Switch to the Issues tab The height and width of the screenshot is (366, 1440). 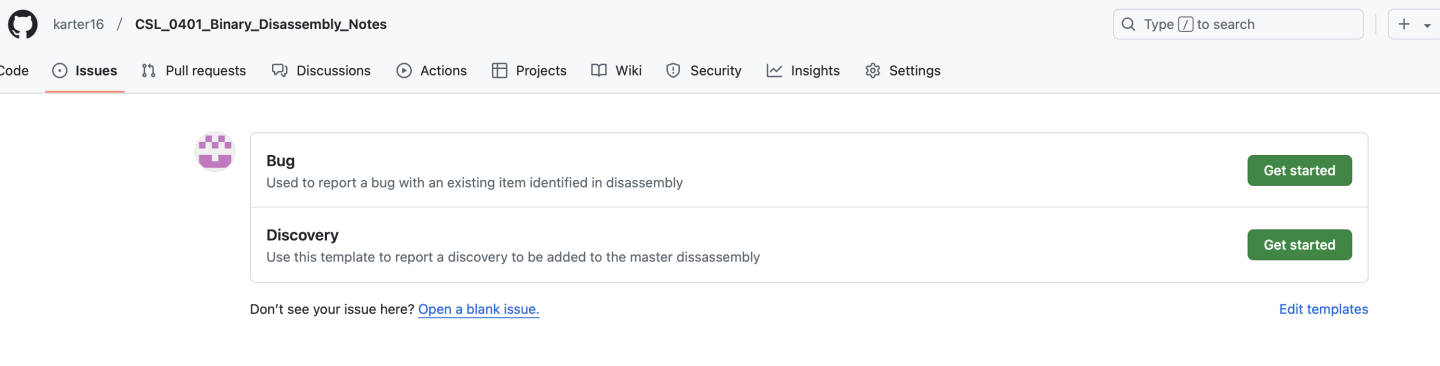click(85, 70)
